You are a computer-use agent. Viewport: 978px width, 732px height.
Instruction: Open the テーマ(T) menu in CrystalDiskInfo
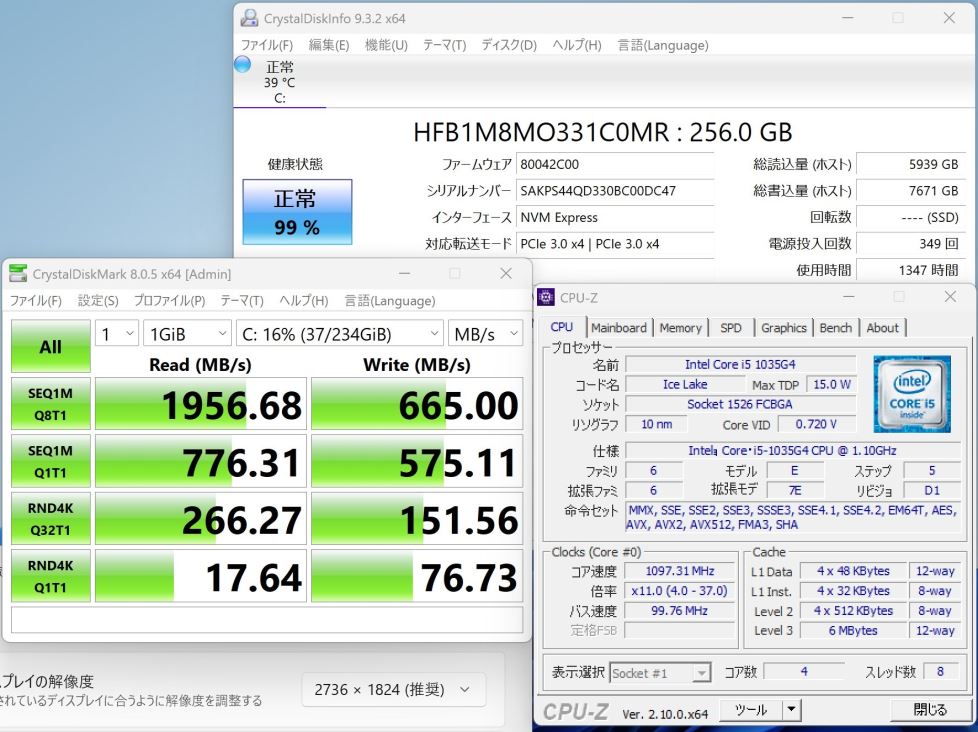pos(444,45)
